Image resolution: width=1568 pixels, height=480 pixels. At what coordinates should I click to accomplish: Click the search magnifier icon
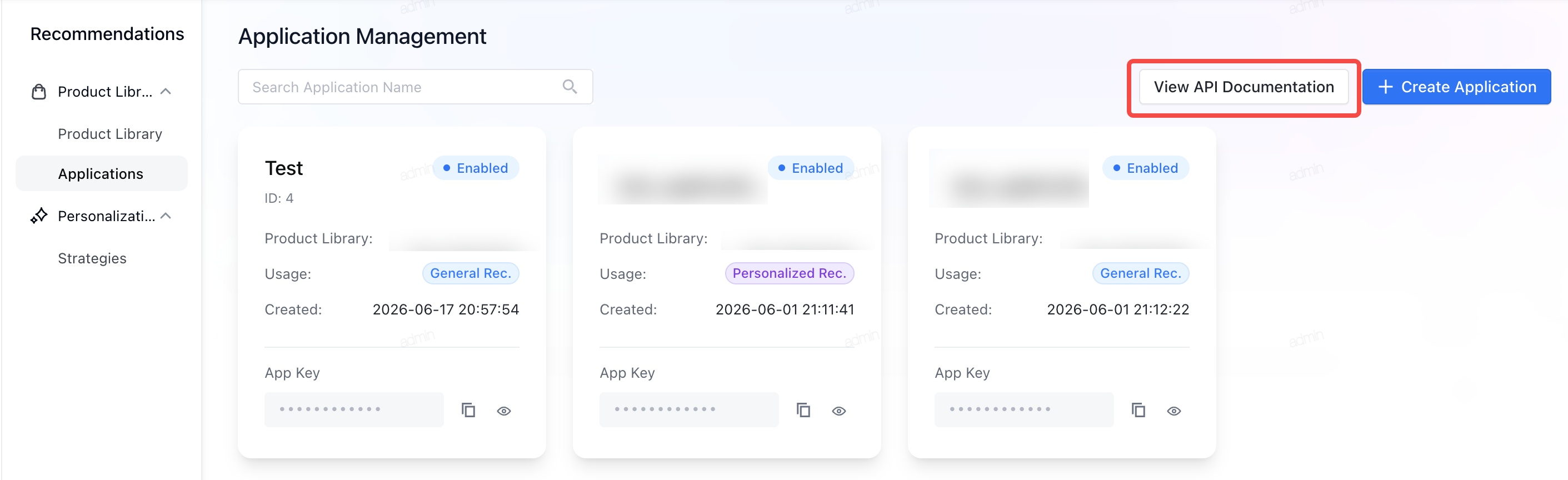[x=570, y=87]
